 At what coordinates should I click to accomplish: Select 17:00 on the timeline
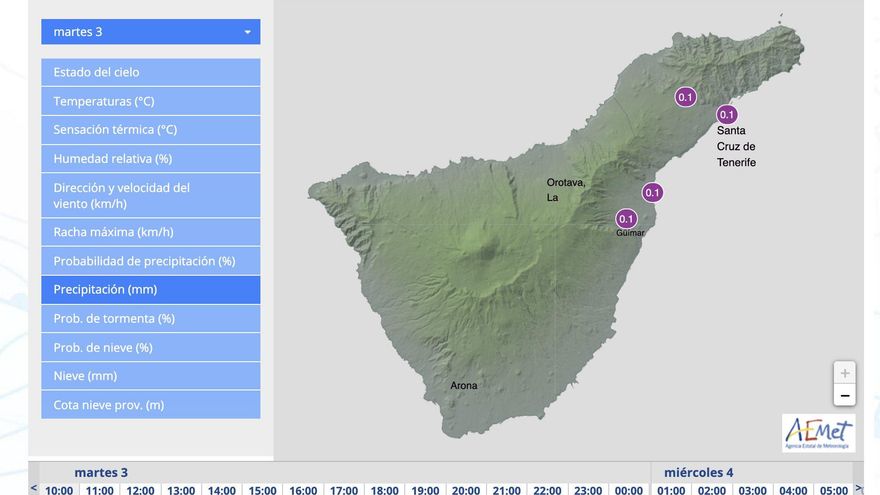343,490
